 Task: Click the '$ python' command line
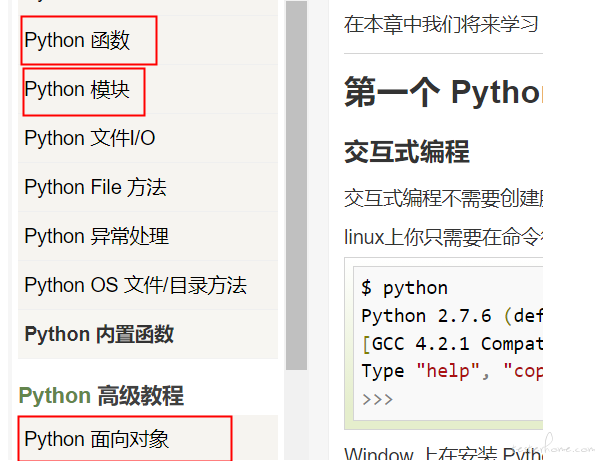tap(404, 288)
